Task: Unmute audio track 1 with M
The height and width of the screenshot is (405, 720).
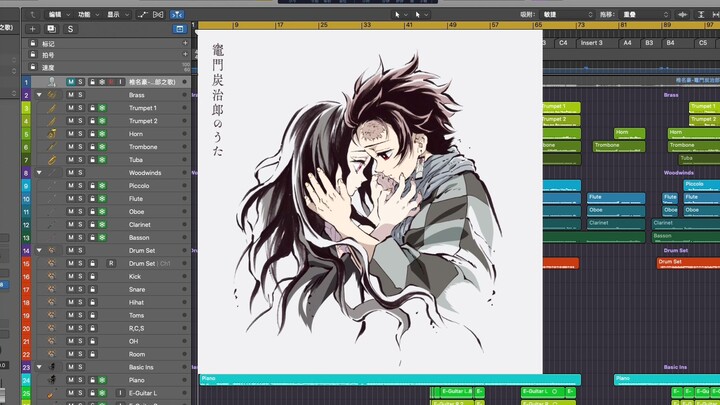Action: [71, 82]
